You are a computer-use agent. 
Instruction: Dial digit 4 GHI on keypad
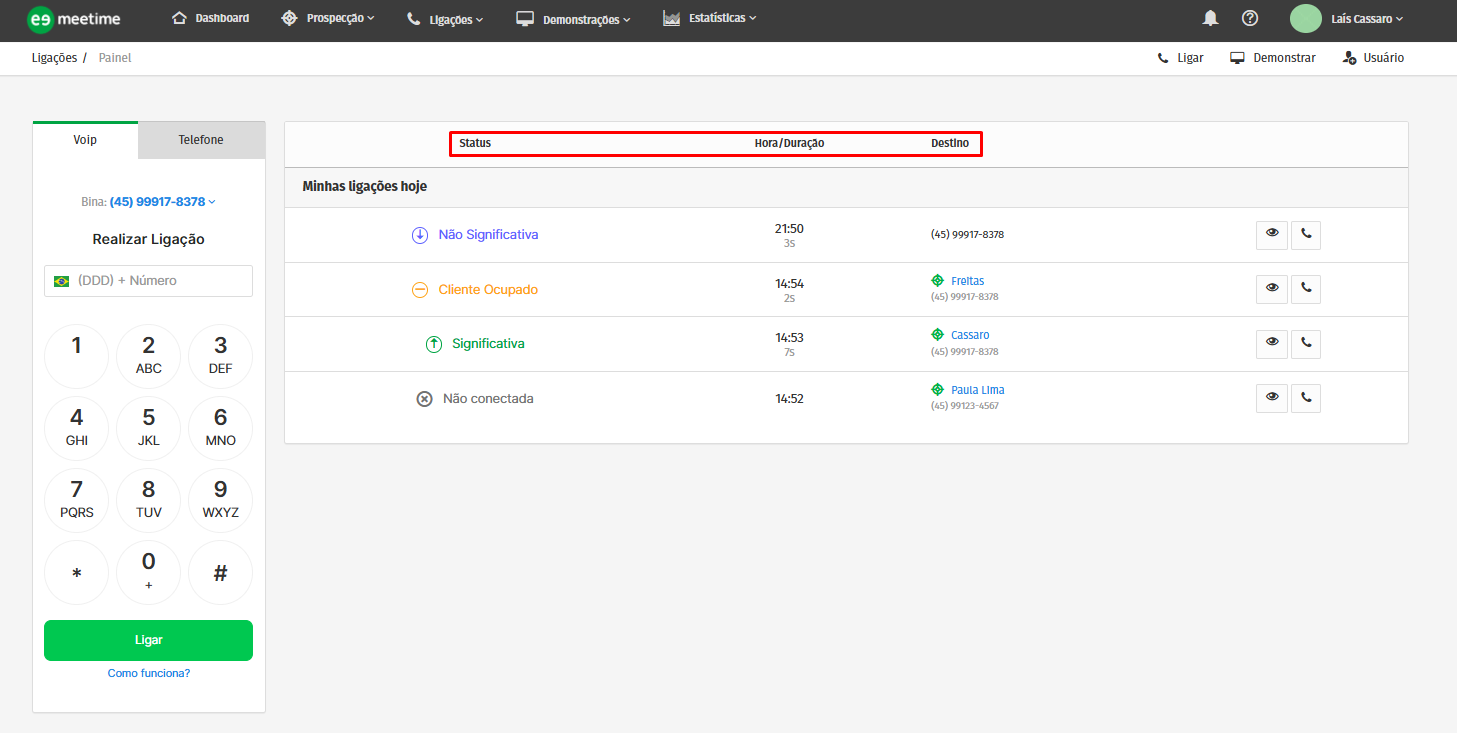click(x=77, y=428)
